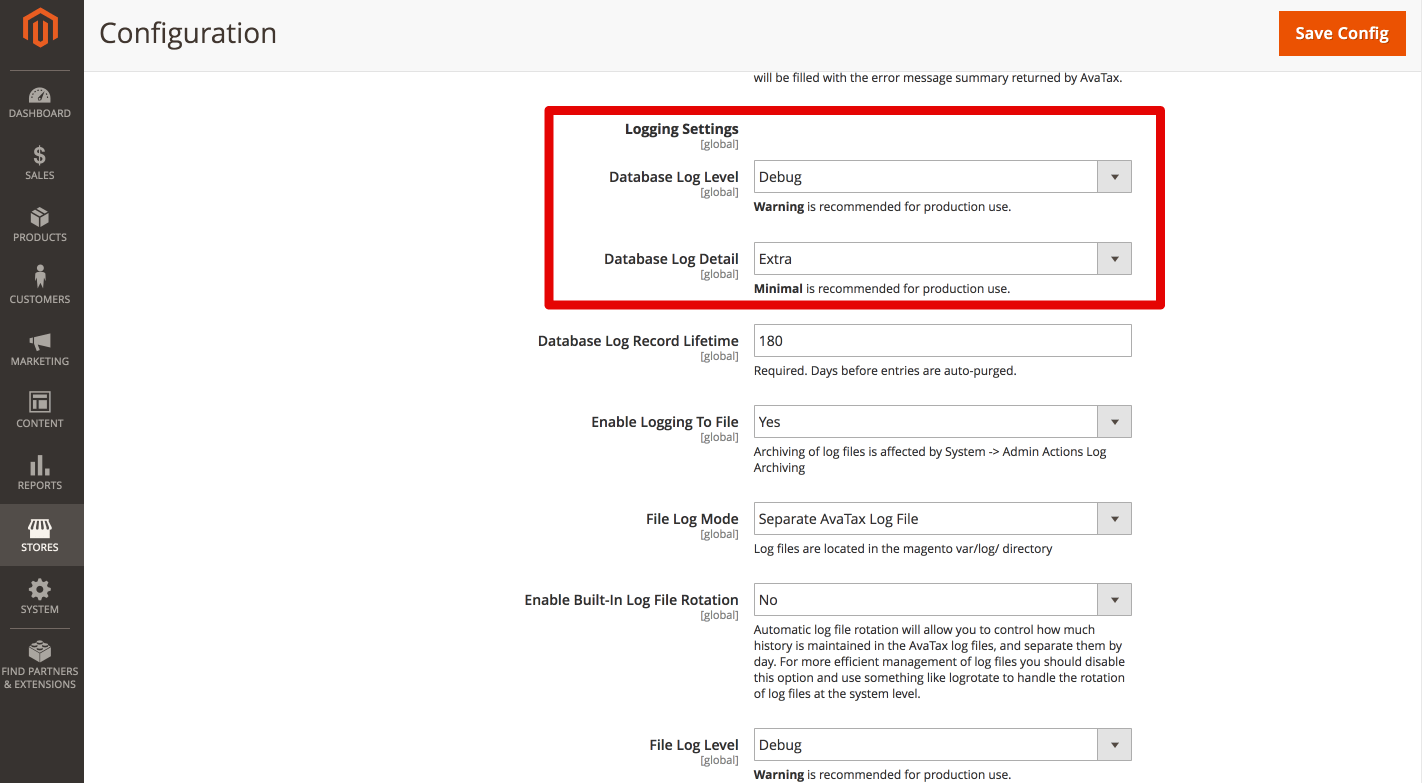
Task: Click the Database Log Record Lifetime field
Action: pyautogui.click(x=942, y=341)
